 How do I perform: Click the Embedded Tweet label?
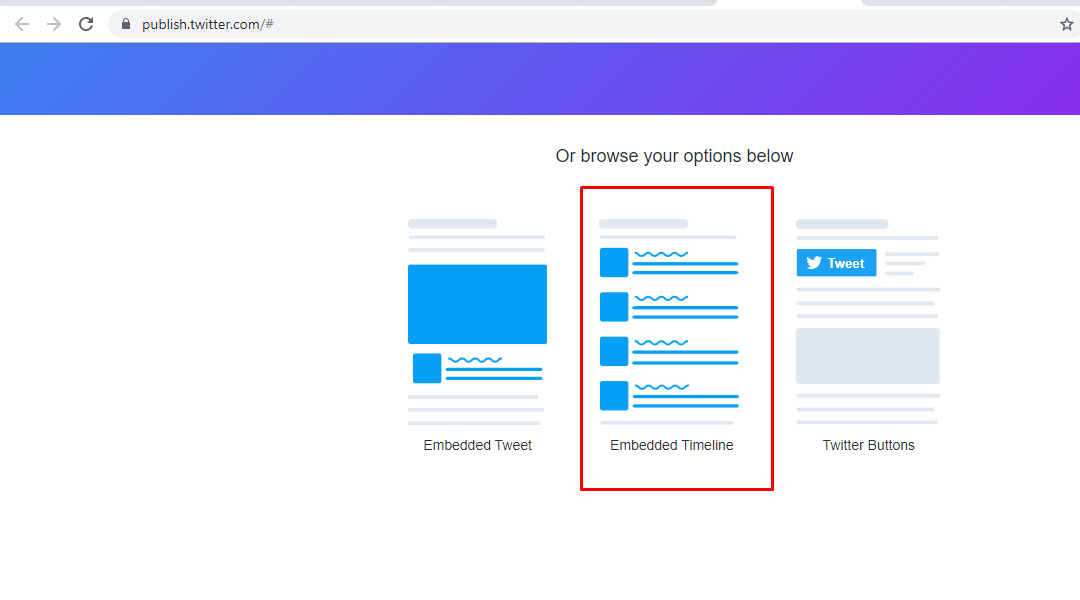477,445
